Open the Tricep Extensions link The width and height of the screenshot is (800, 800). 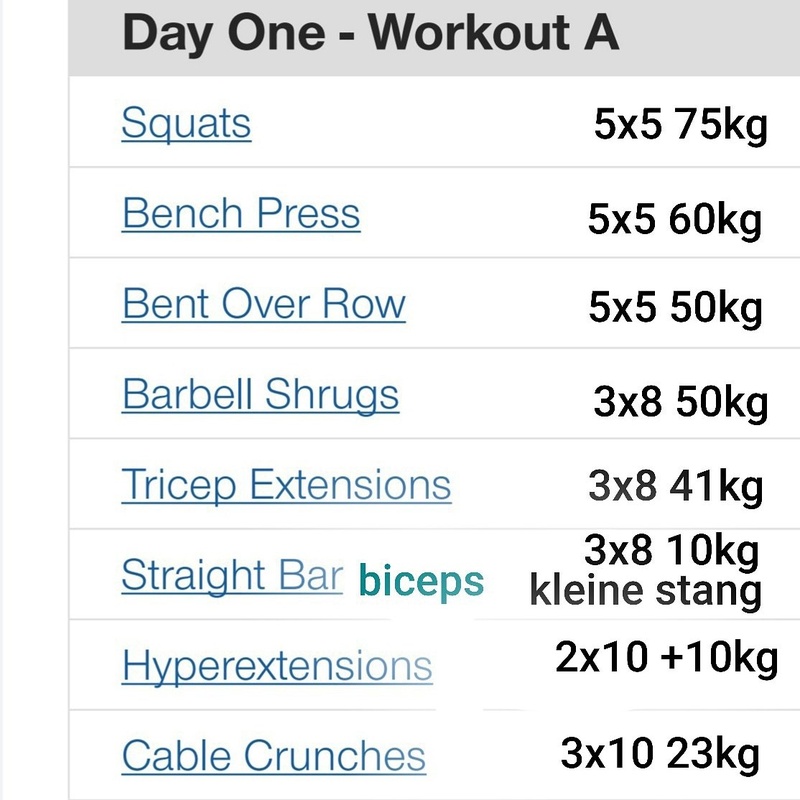pos(286,485)
